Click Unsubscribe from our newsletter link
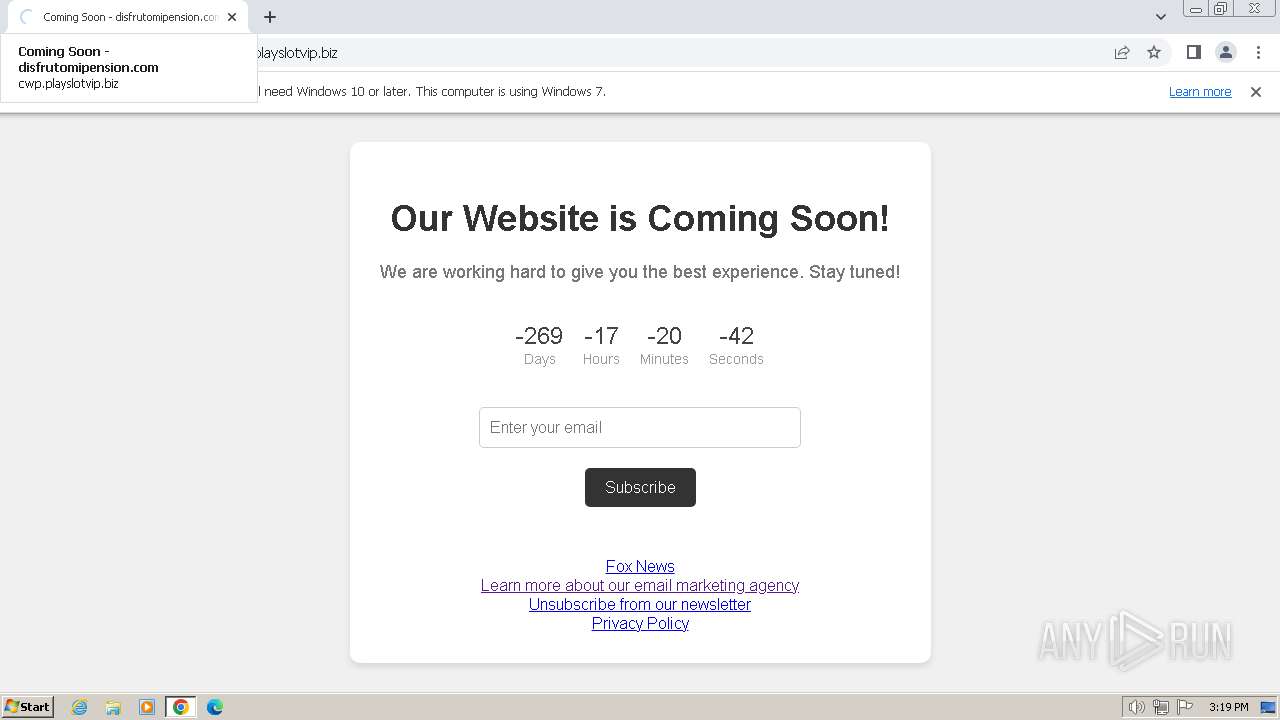The height and width of the screenshot is (720, 1280). point(640,604)
